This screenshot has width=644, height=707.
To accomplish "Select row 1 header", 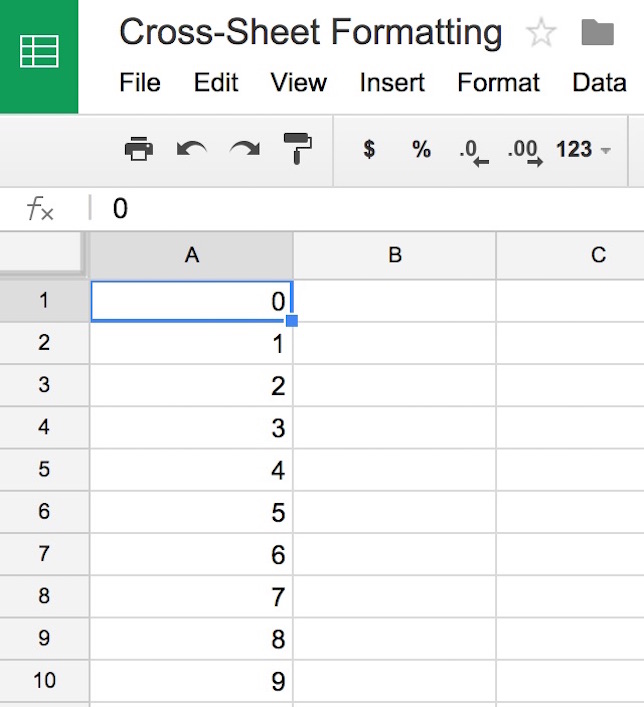I will (44, 300).
